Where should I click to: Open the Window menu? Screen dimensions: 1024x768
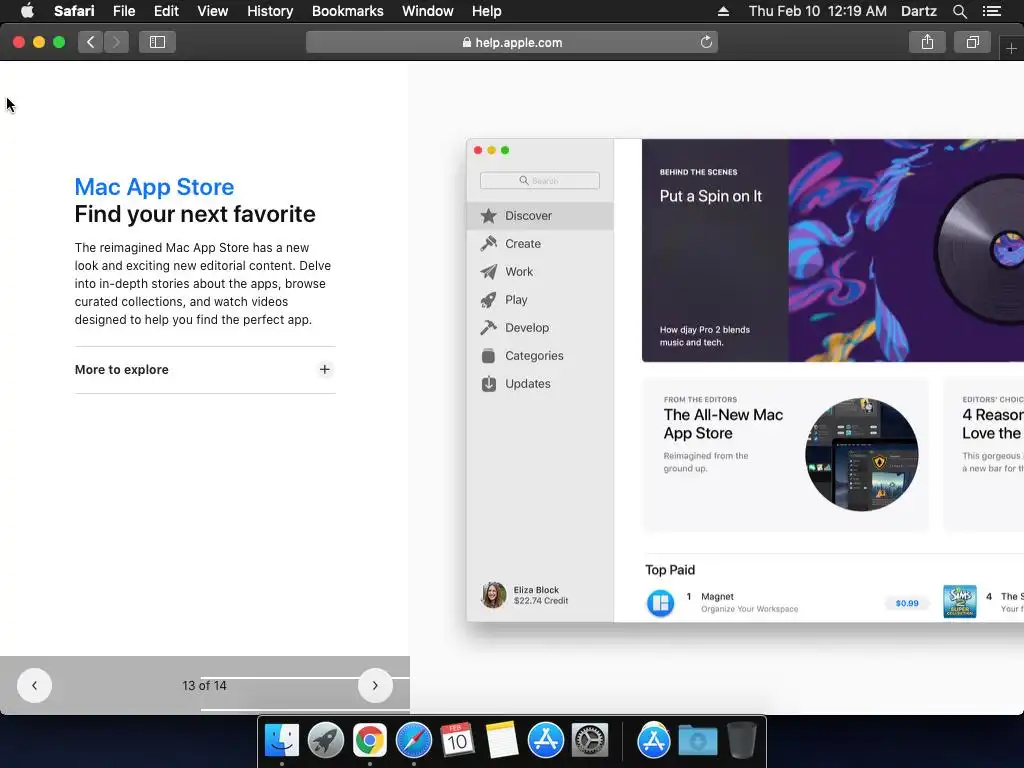[427, 11]
